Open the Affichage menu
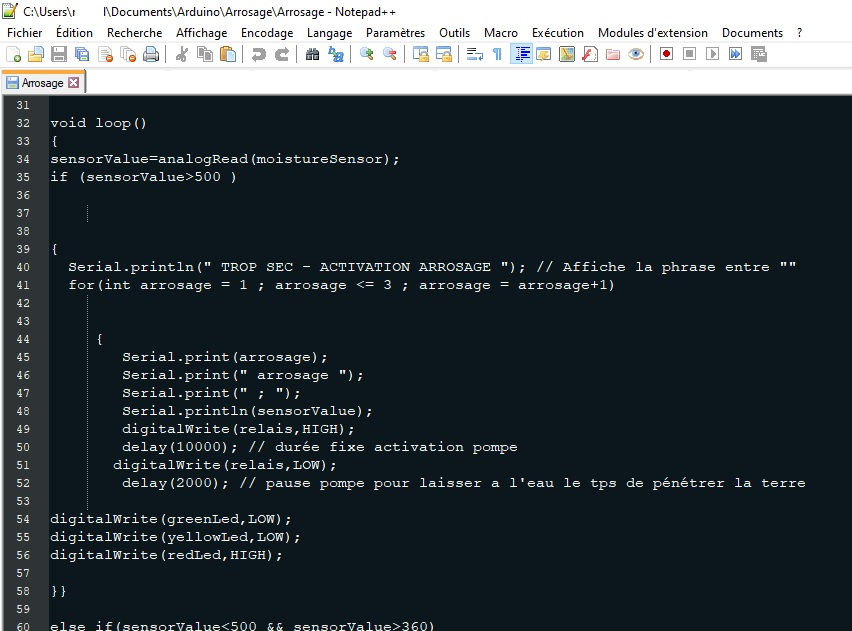The width and height of the screenshot is (852, 631). [202, 33]
